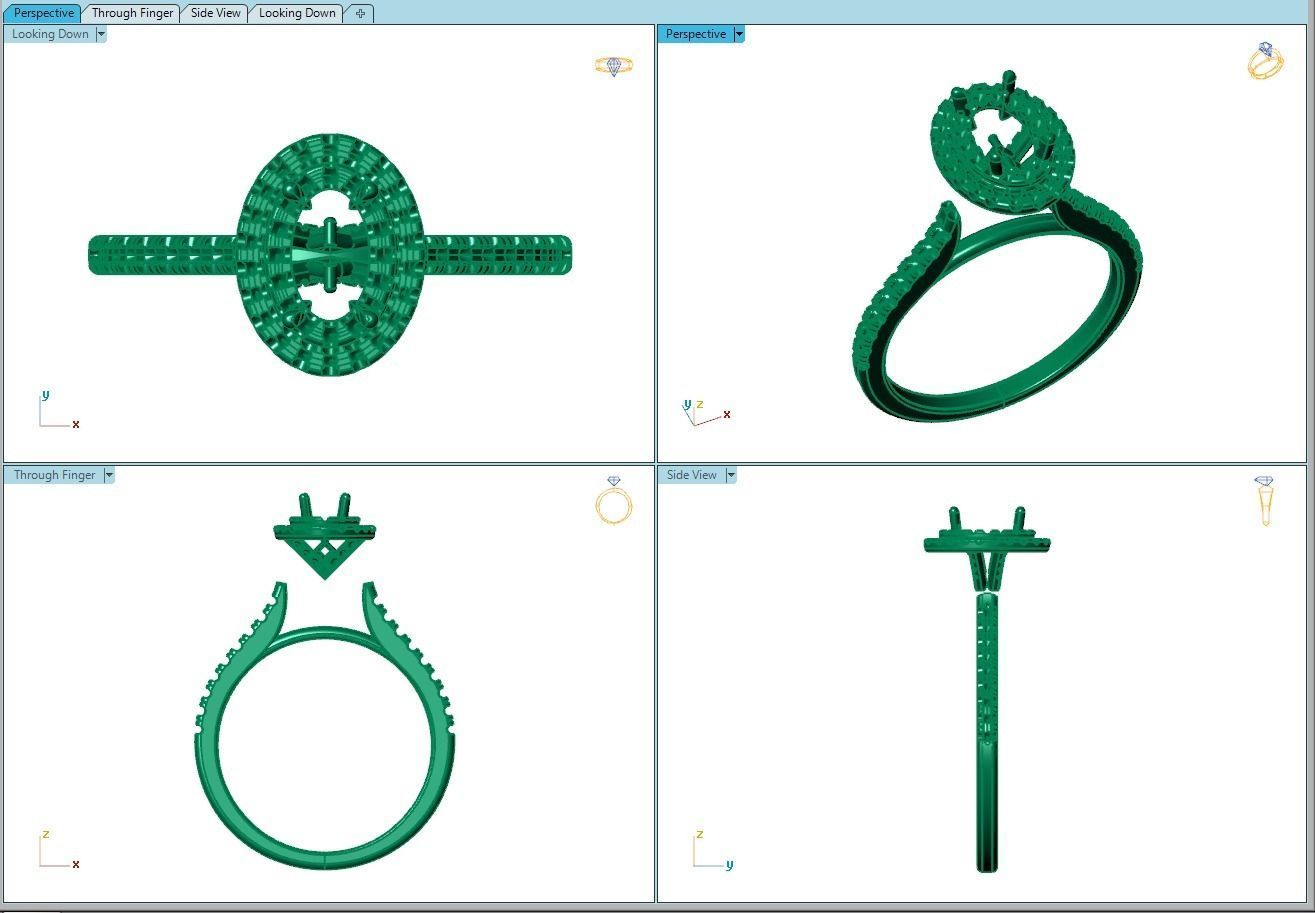Click the side ring icon in Side View
Viewport: 1315px width, 913px height.
(x=1264, y=500)
